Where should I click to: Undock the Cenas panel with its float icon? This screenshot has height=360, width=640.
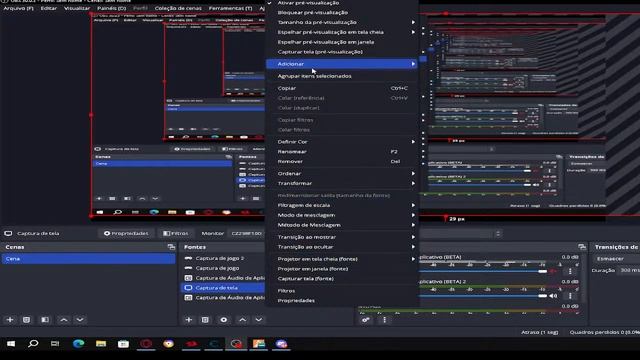tap(171, 247)
